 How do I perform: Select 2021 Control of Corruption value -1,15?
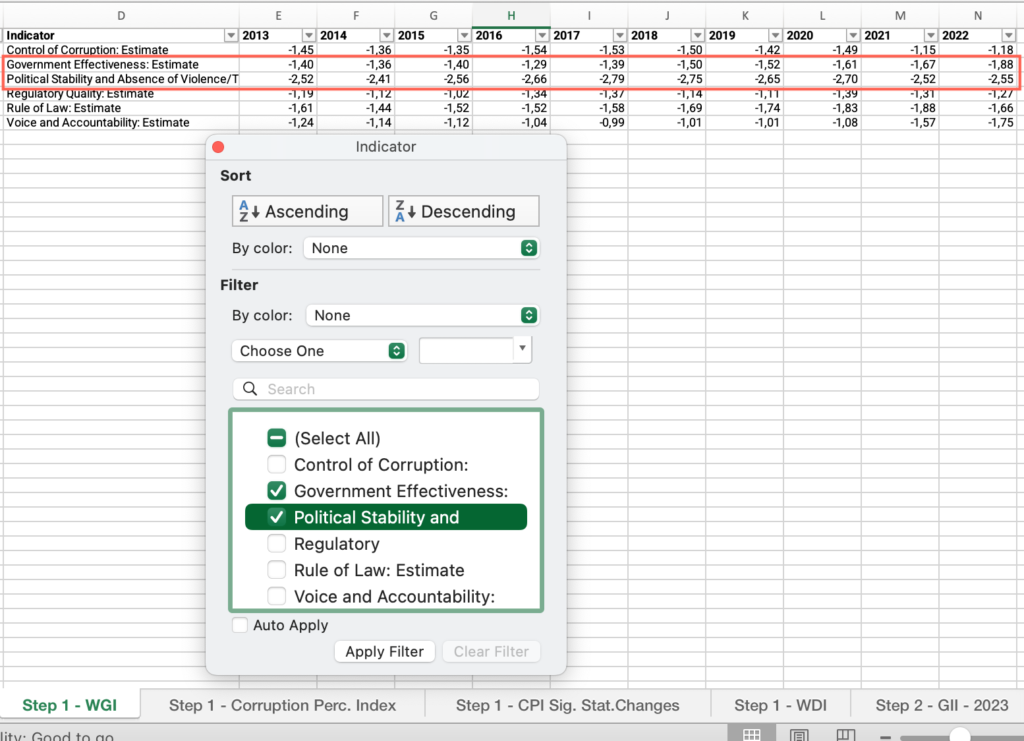900,50
